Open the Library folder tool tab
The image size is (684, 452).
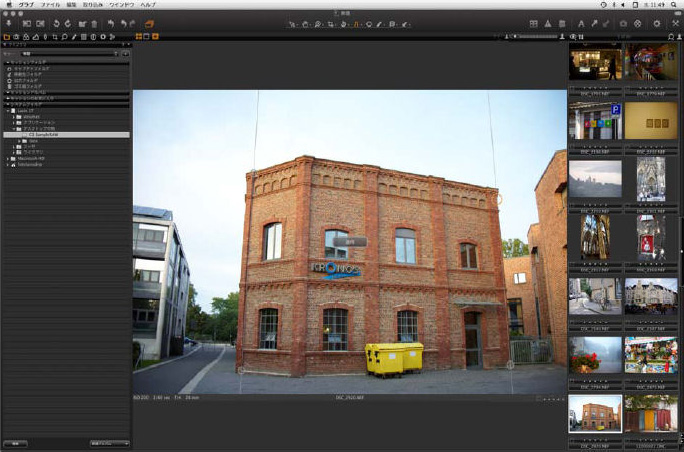coord(7,37)
